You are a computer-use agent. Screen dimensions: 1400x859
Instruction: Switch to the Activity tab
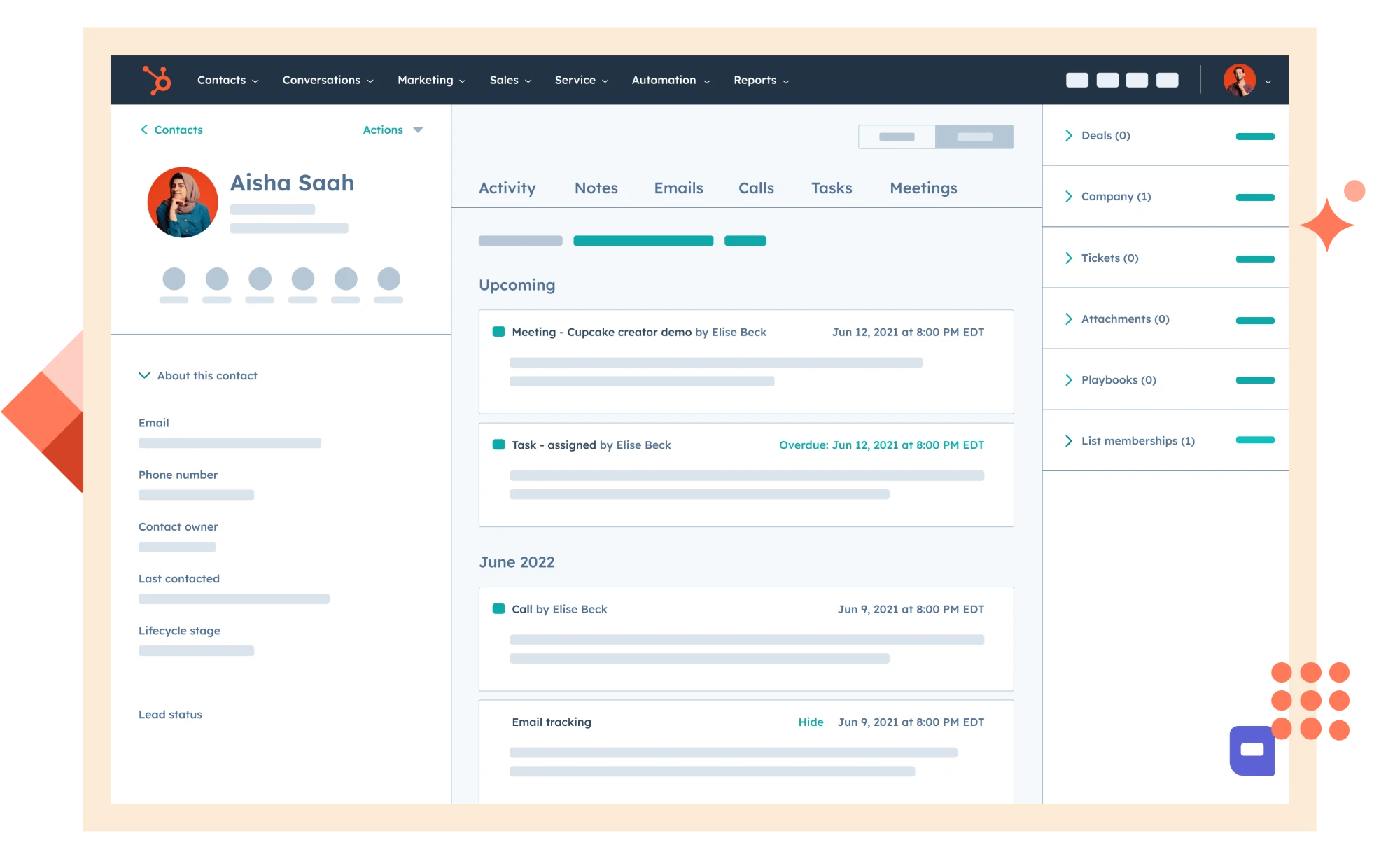[507, 188]
